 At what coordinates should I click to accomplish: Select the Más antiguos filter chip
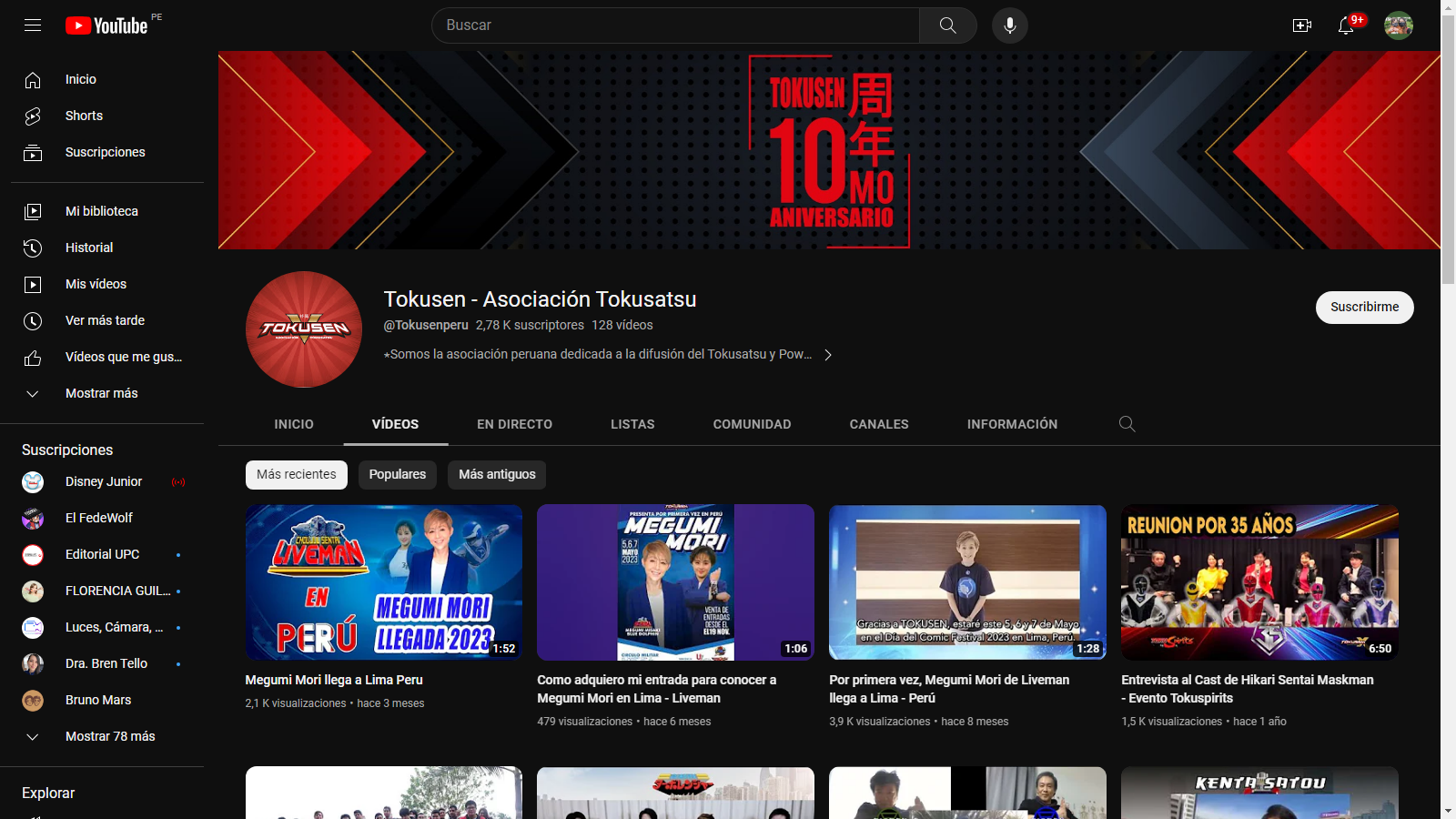[497, 474]
